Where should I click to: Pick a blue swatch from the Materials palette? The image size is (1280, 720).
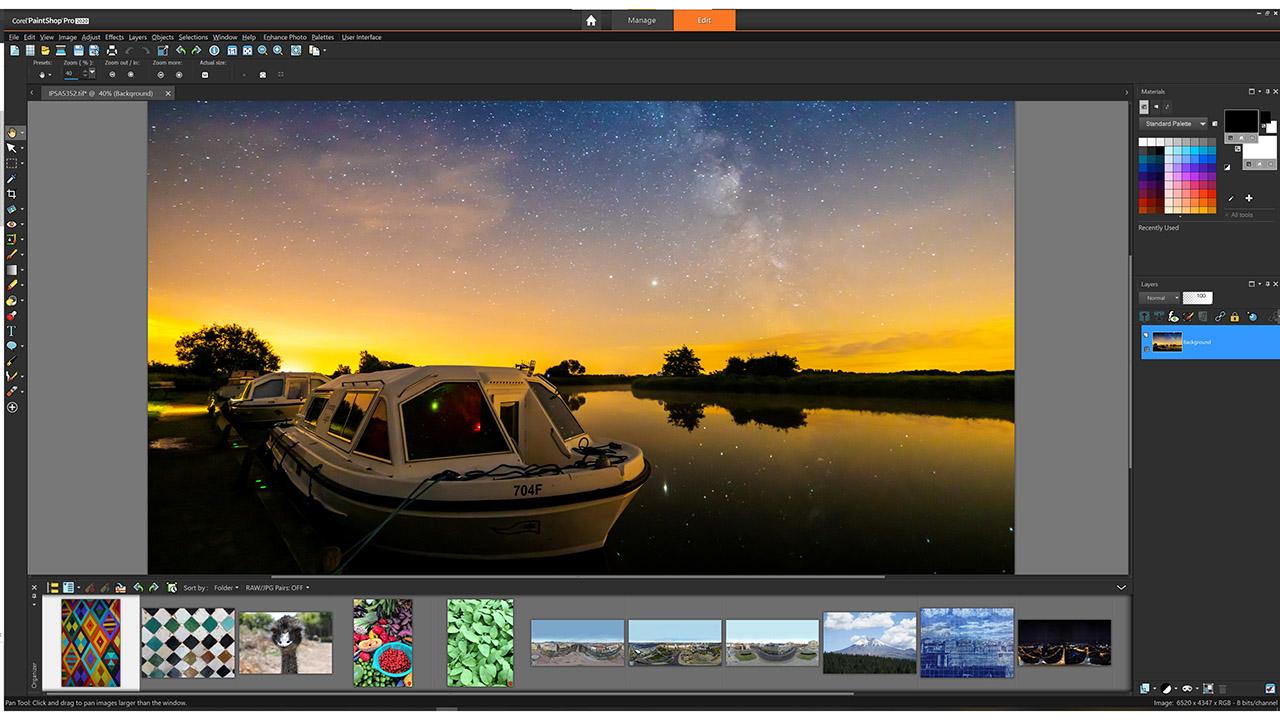[x=1205, y=158]
